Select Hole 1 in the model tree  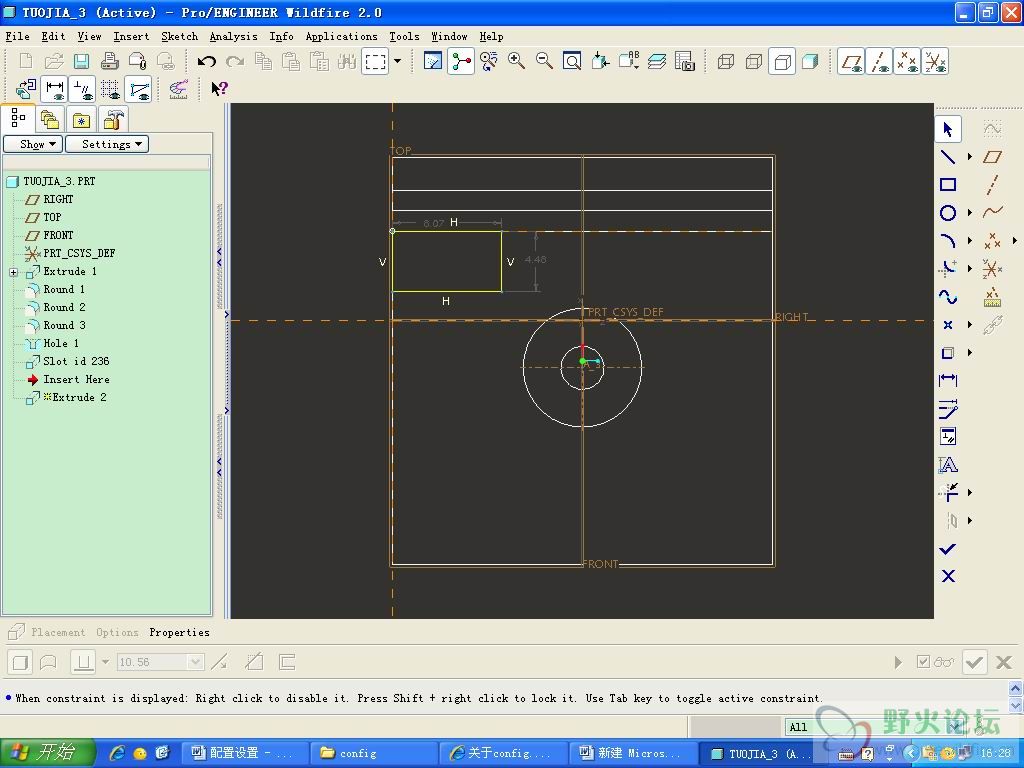point(61,344)
